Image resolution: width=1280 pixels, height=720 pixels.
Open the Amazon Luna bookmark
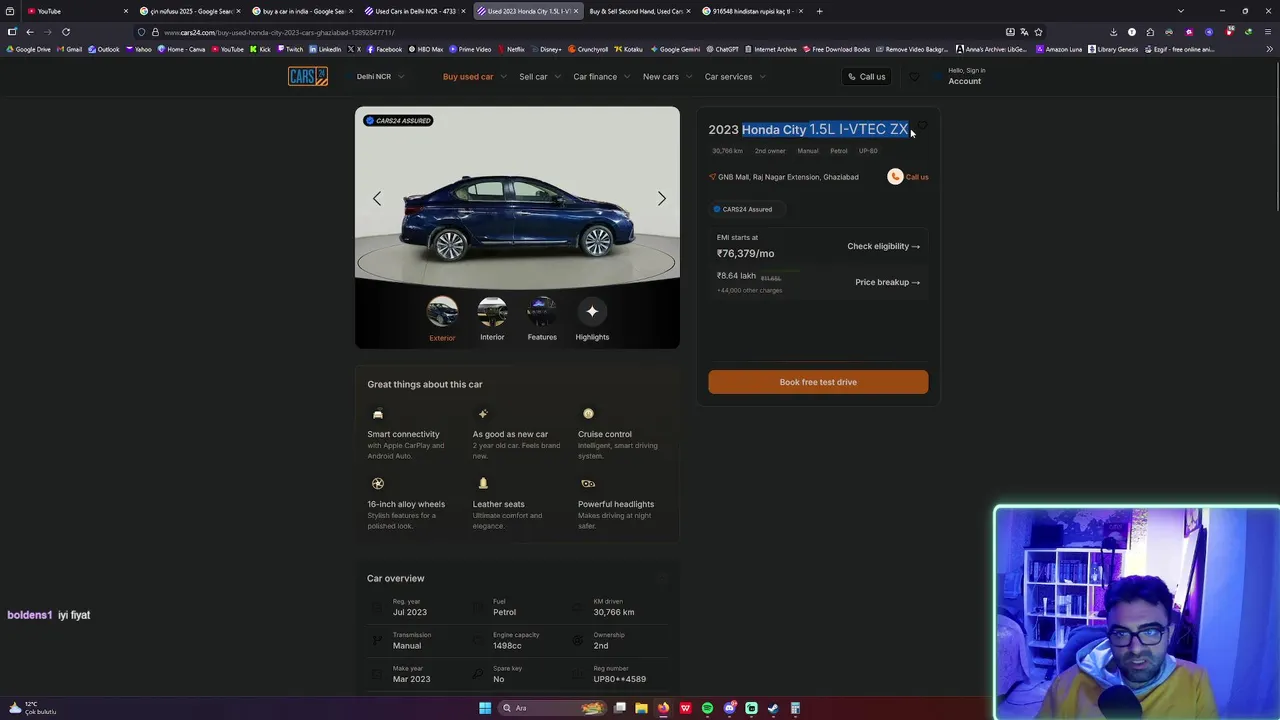click(1059, 49)
